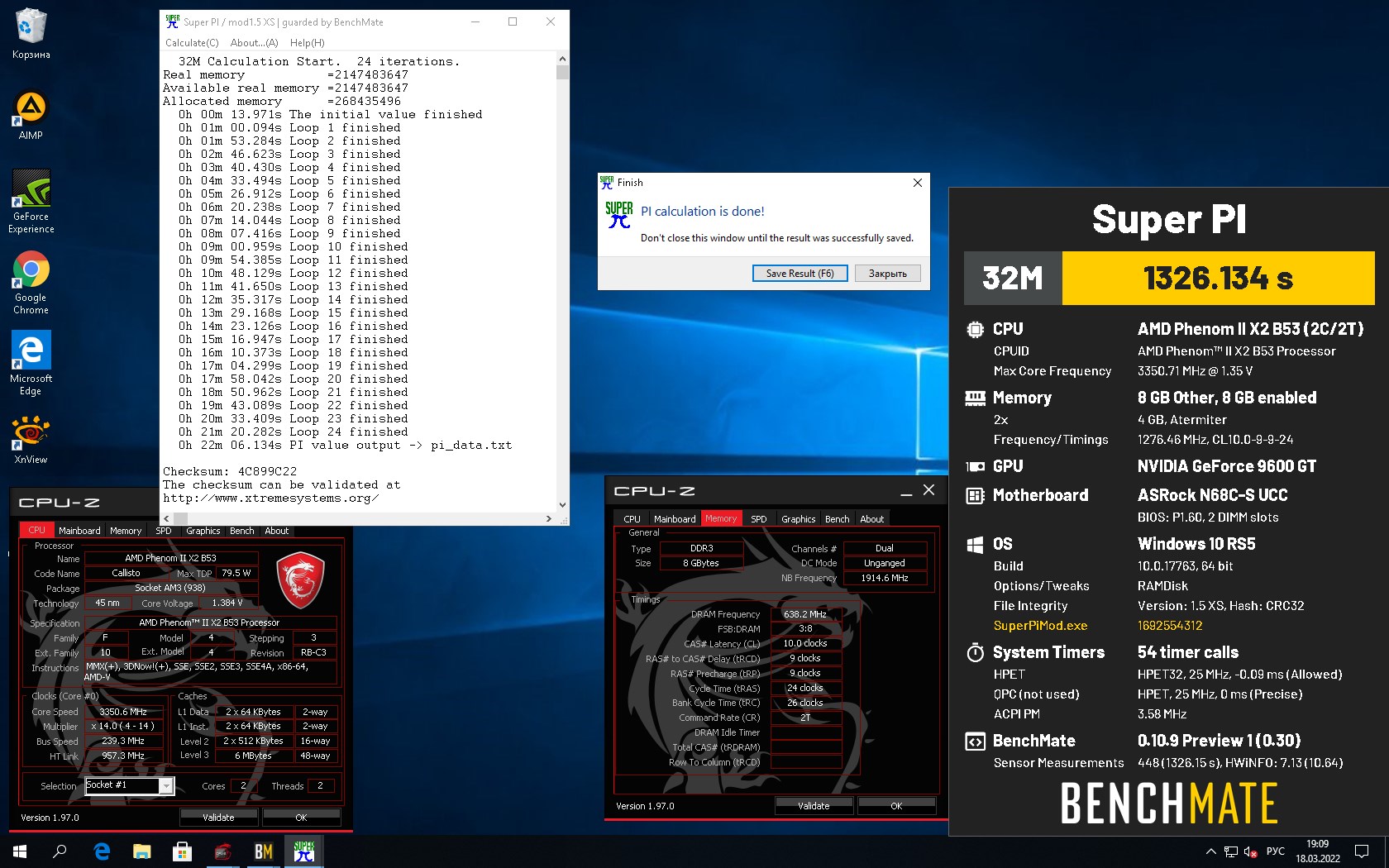This screenshot has width=1389, height=868.
Task: Click OK in right CPU-Z window
Action: pos(896,805)
